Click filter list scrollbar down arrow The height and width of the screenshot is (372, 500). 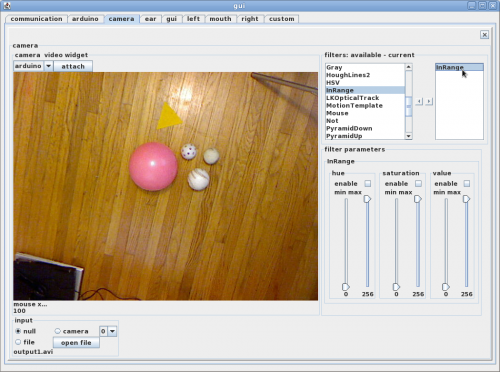point(408,136)
